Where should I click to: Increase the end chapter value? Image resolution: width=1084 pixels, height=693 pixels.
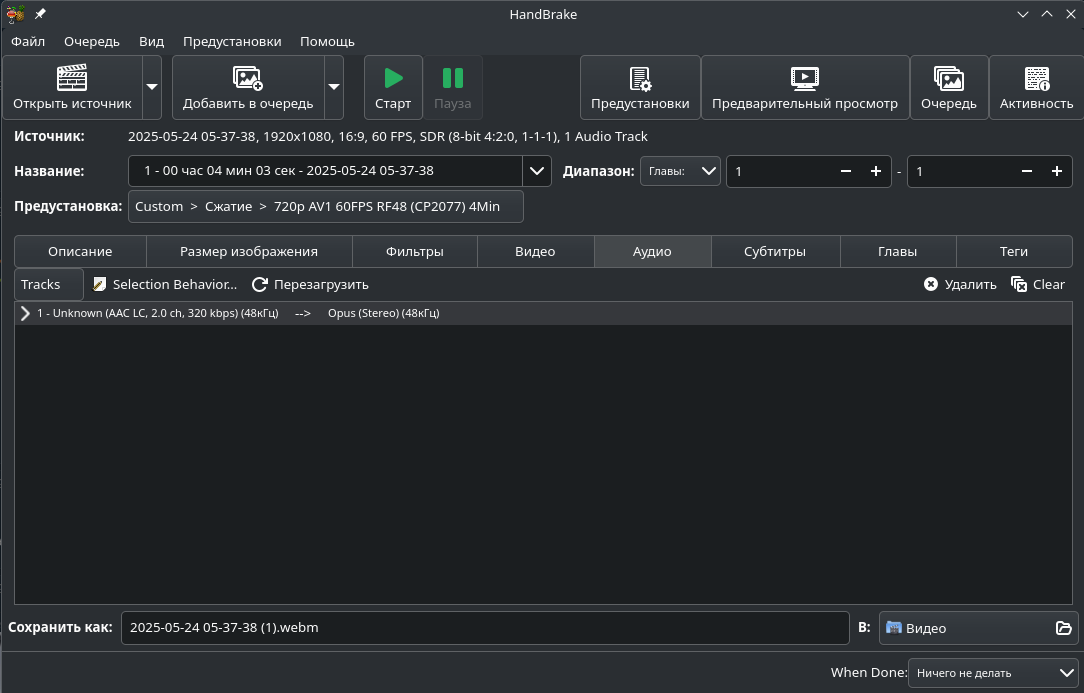(1057, 171)
